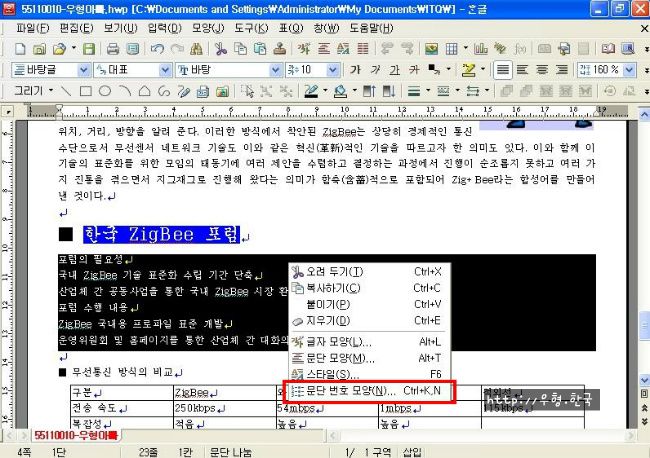Image resolution: width=650 pixels, height=458 pixels.
Task: Select justify alignment button
Action: click(502, 70)
